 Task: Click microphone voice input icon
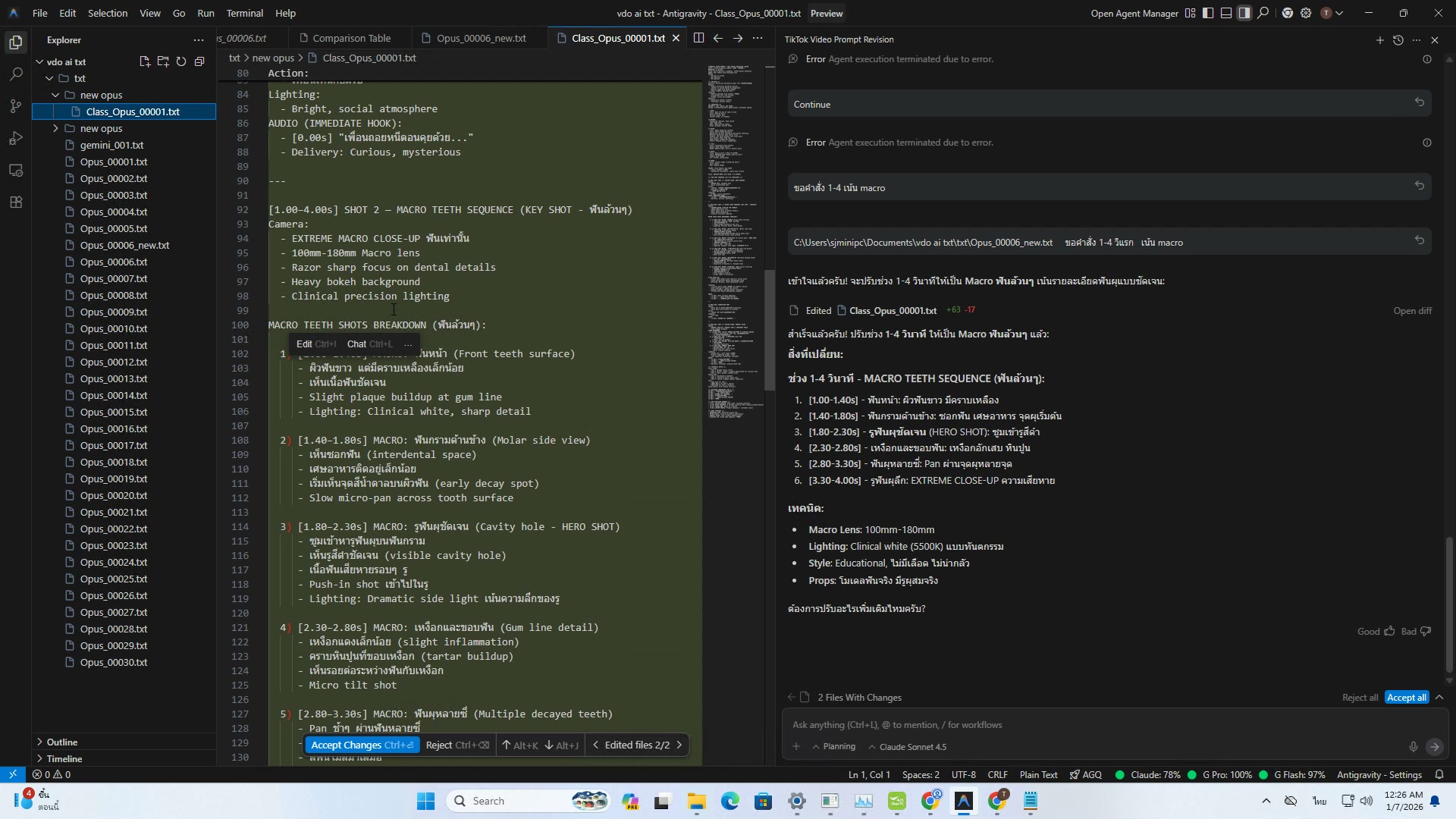[1413, 747]
